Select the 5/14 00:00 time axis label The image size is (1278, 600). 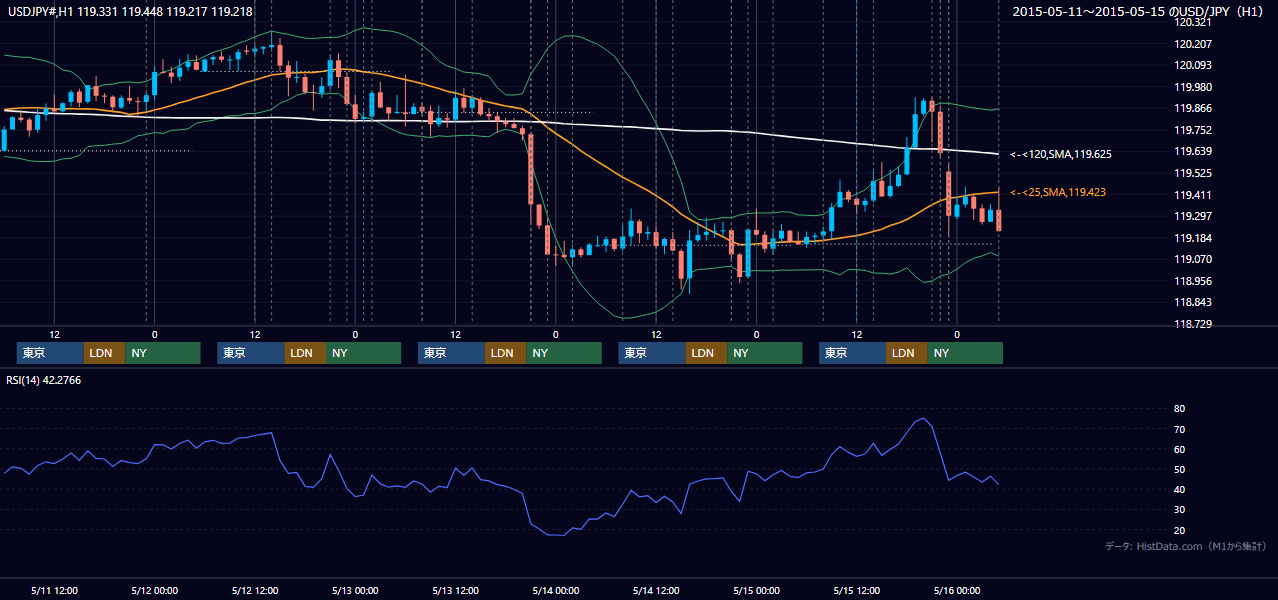[556, 590]
